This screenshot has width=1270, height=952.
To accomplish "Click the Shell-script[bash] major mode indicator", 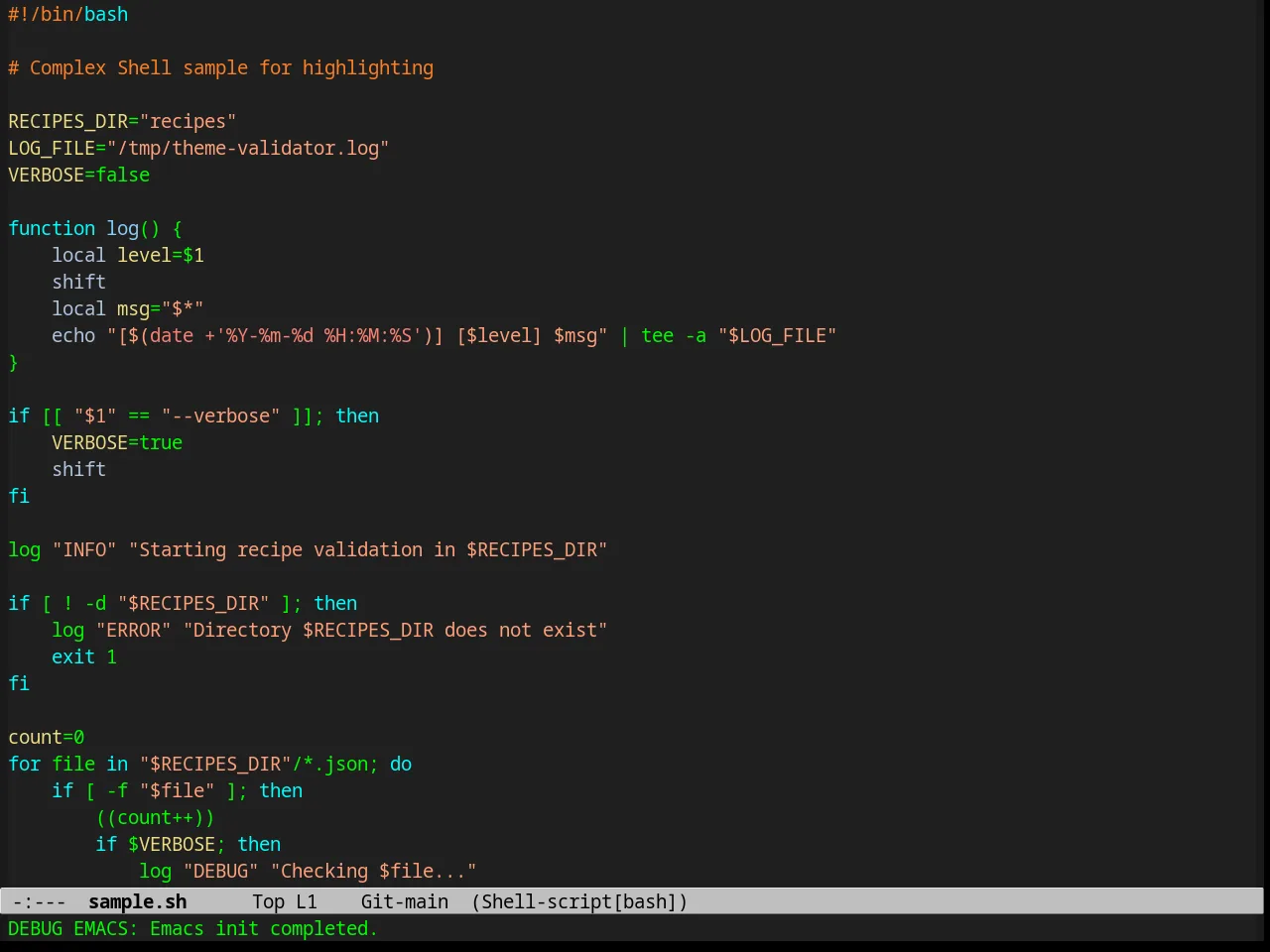I will [579, 901].
